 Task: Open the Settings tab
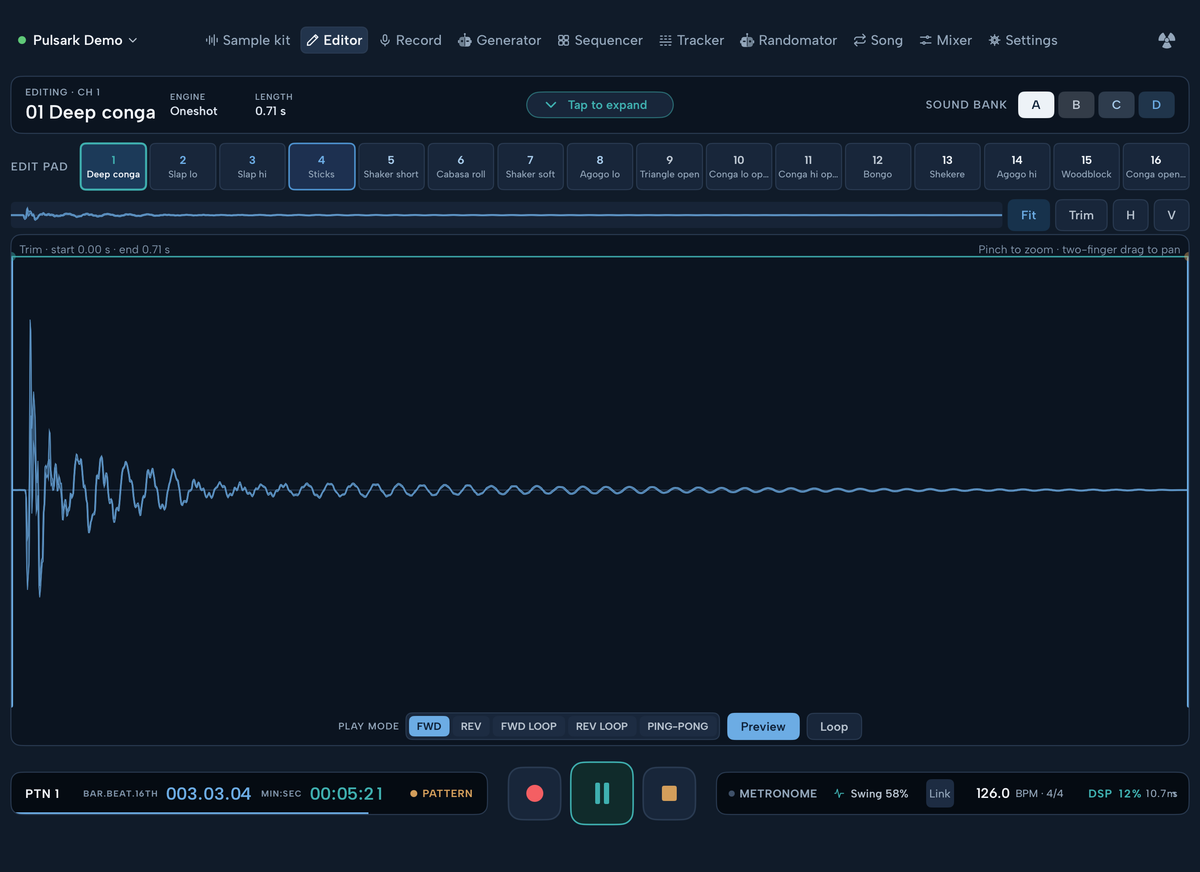[1023, 40]
